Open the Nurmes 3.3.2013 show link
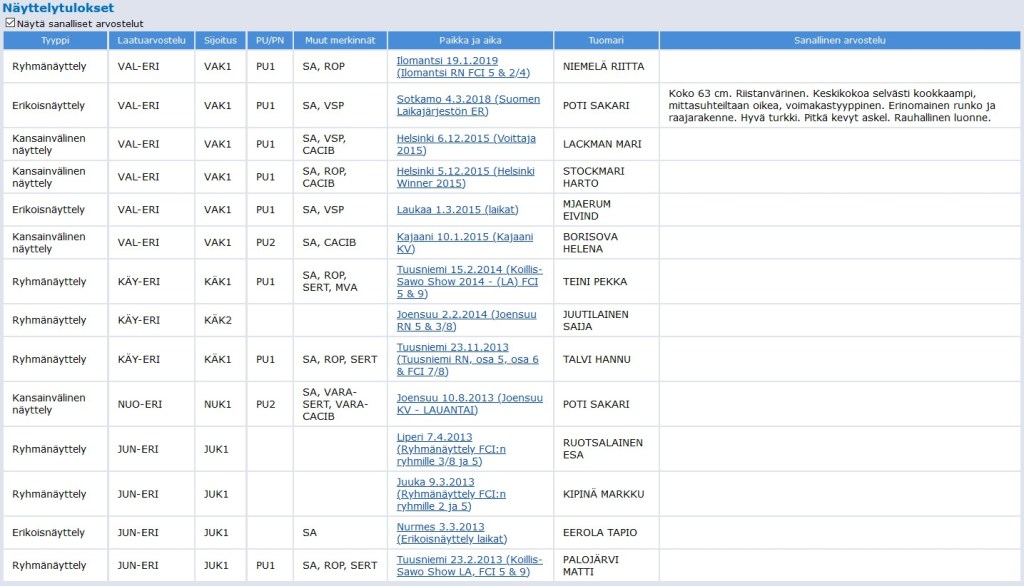1024x586 pixels. [440, 527]
